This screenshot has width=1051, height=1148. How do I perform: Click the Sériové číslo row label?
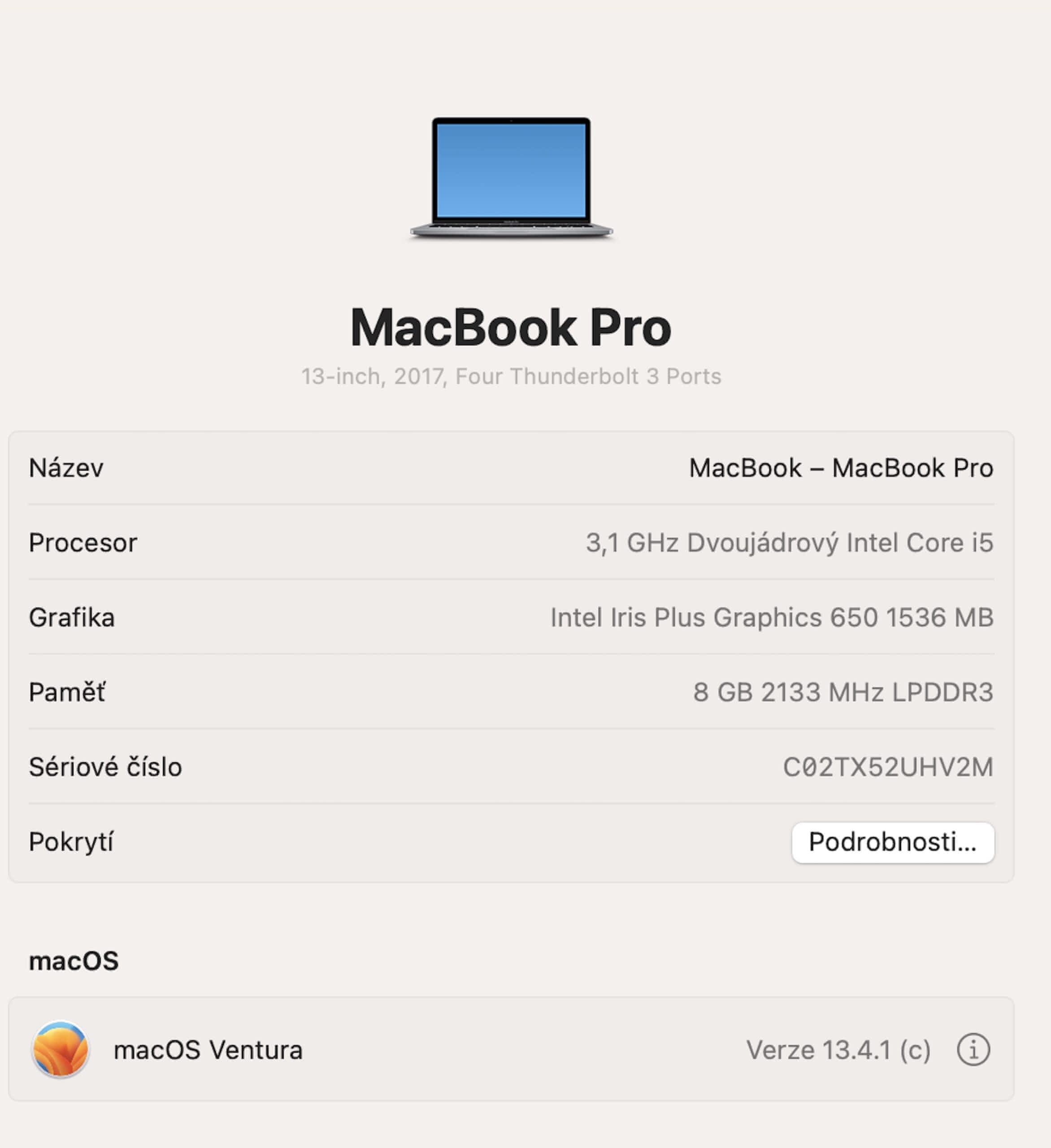coord(105,767)
